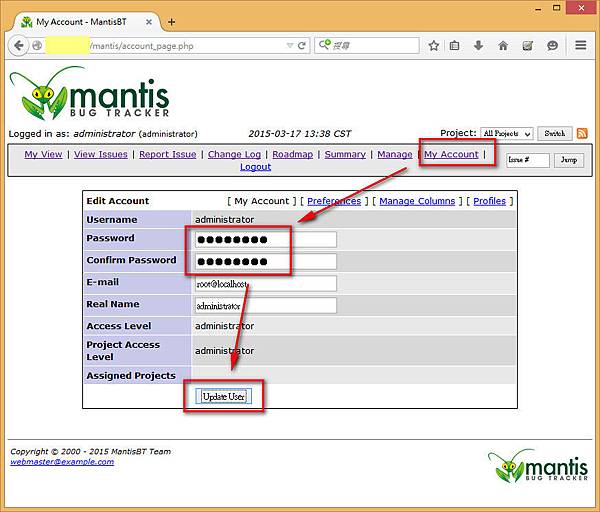Click the notepad toolbar icon next to home

(528, 46)
